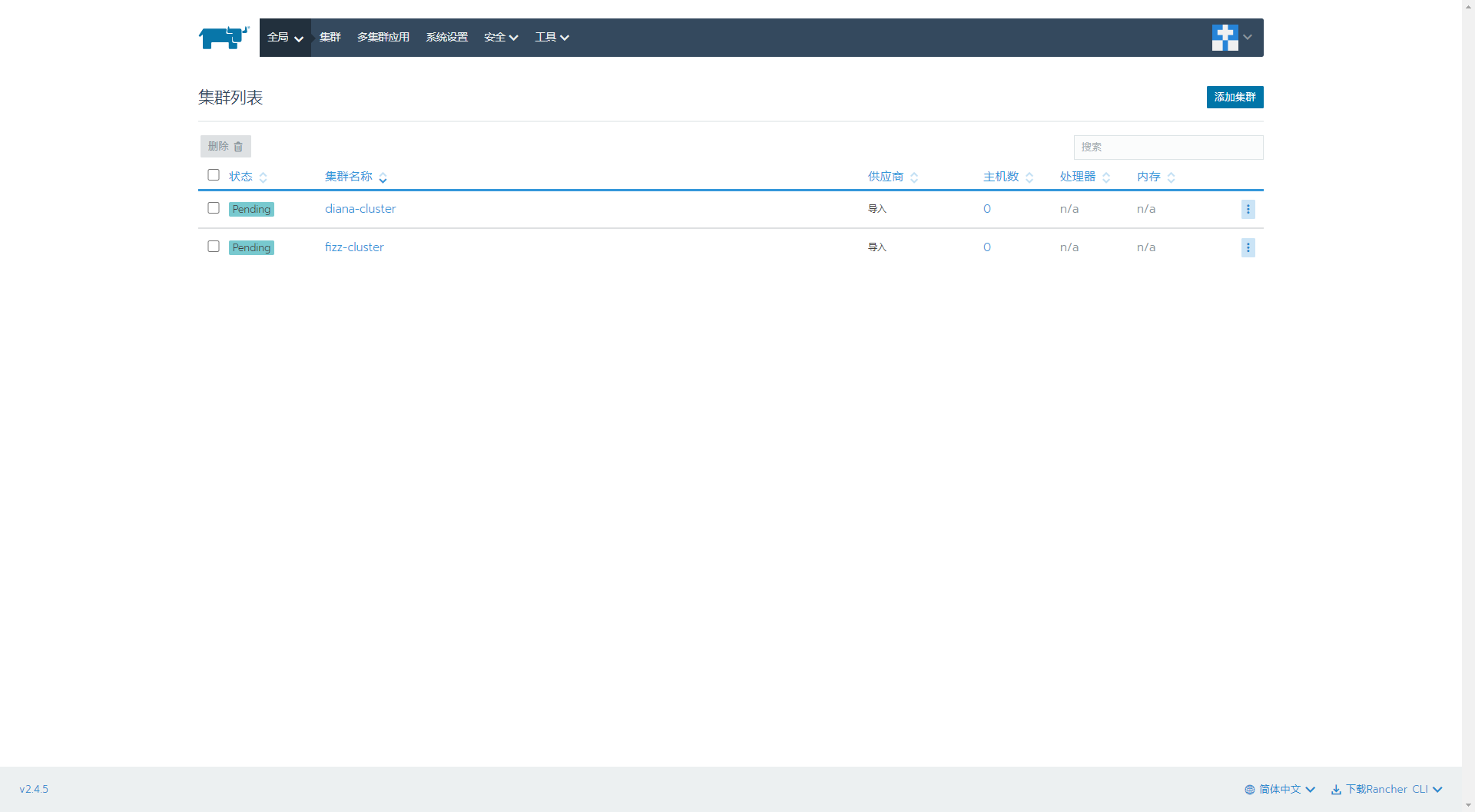Screen dimensions: 1475x812
Task: Sort by 内存 column arrows
Action: point(1172,177)
